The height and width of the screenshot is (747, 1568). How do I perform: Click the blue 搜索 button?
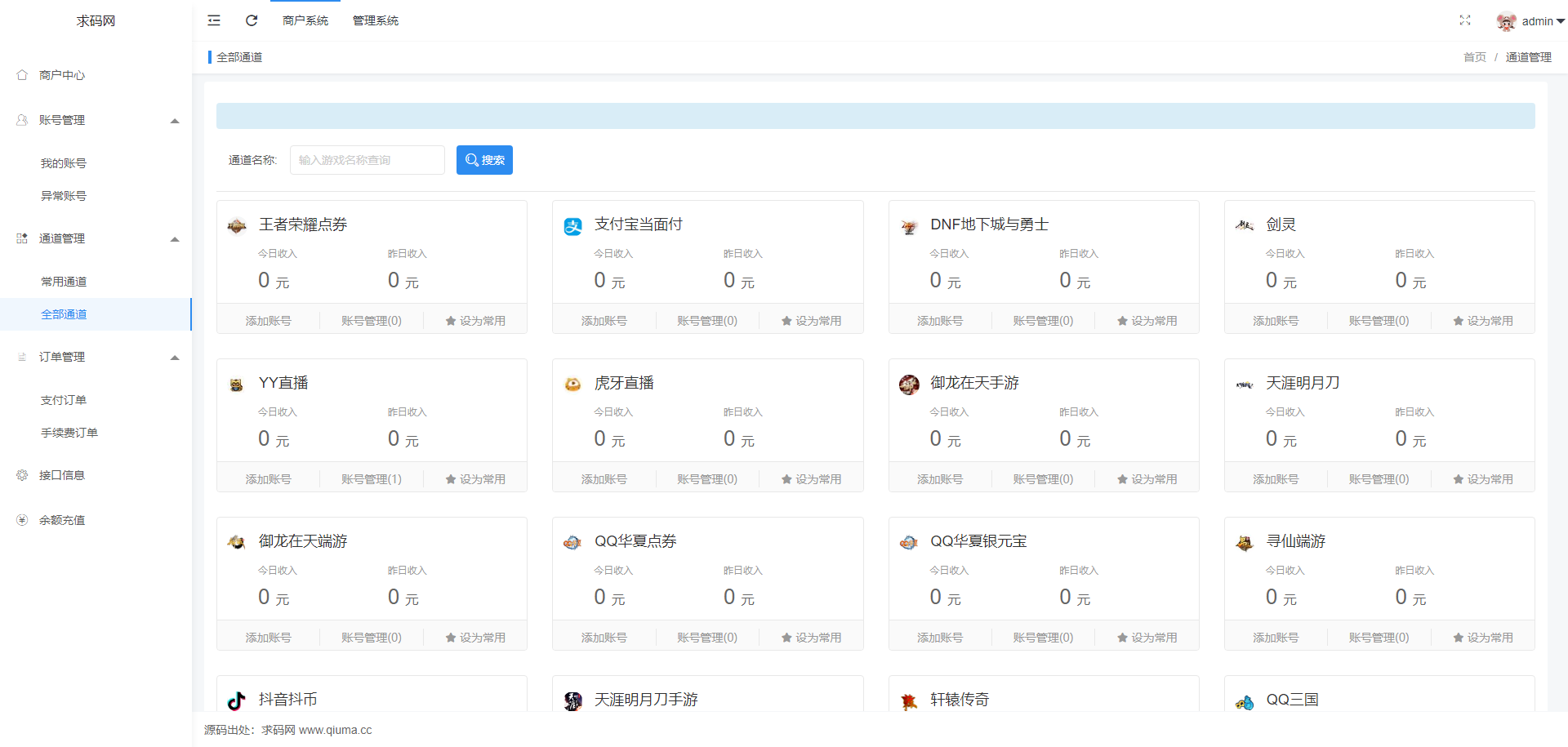tap(484, 160)
